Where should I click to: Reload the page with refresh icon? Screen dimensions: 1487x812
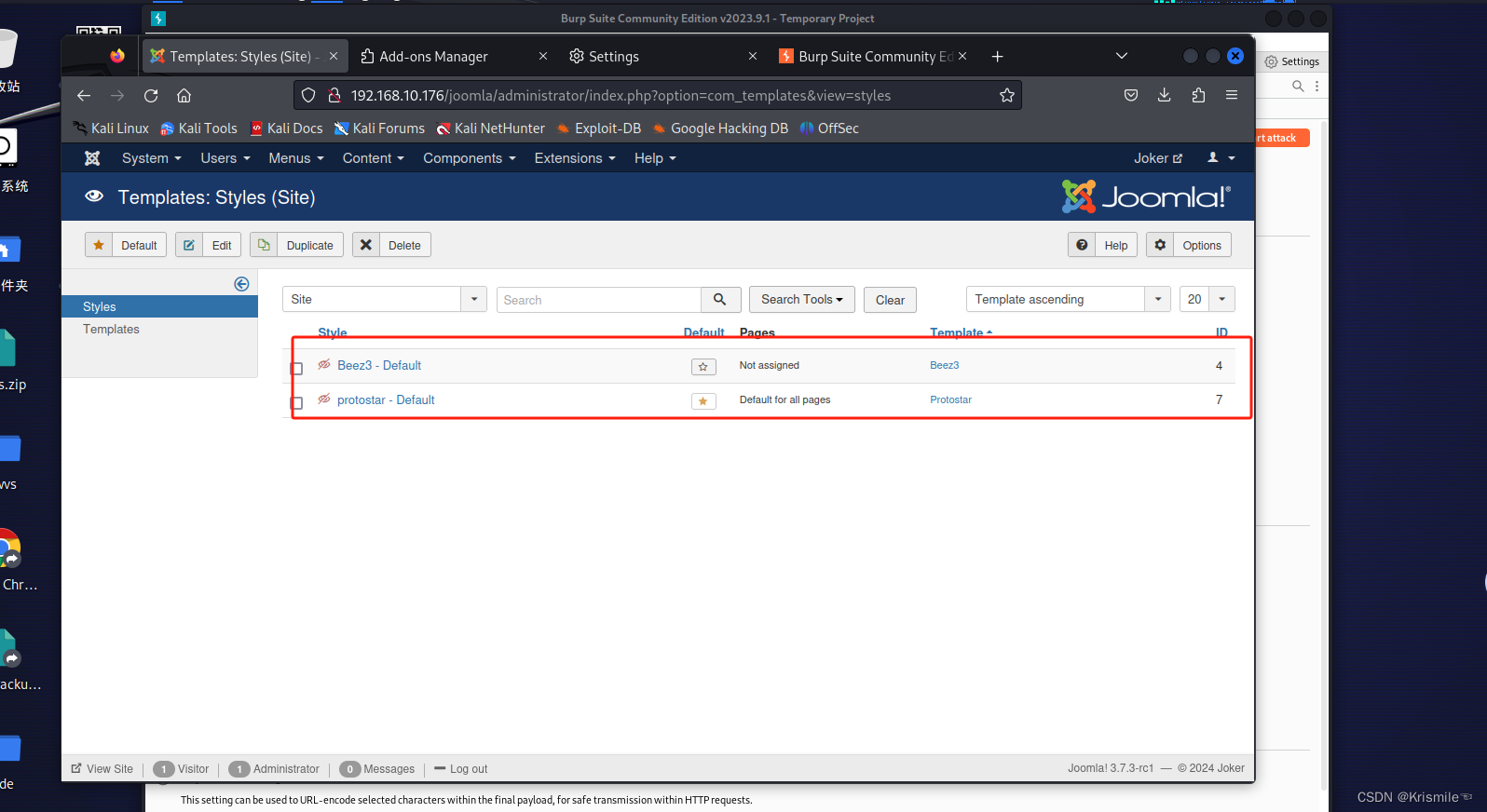tap(151, 95)
